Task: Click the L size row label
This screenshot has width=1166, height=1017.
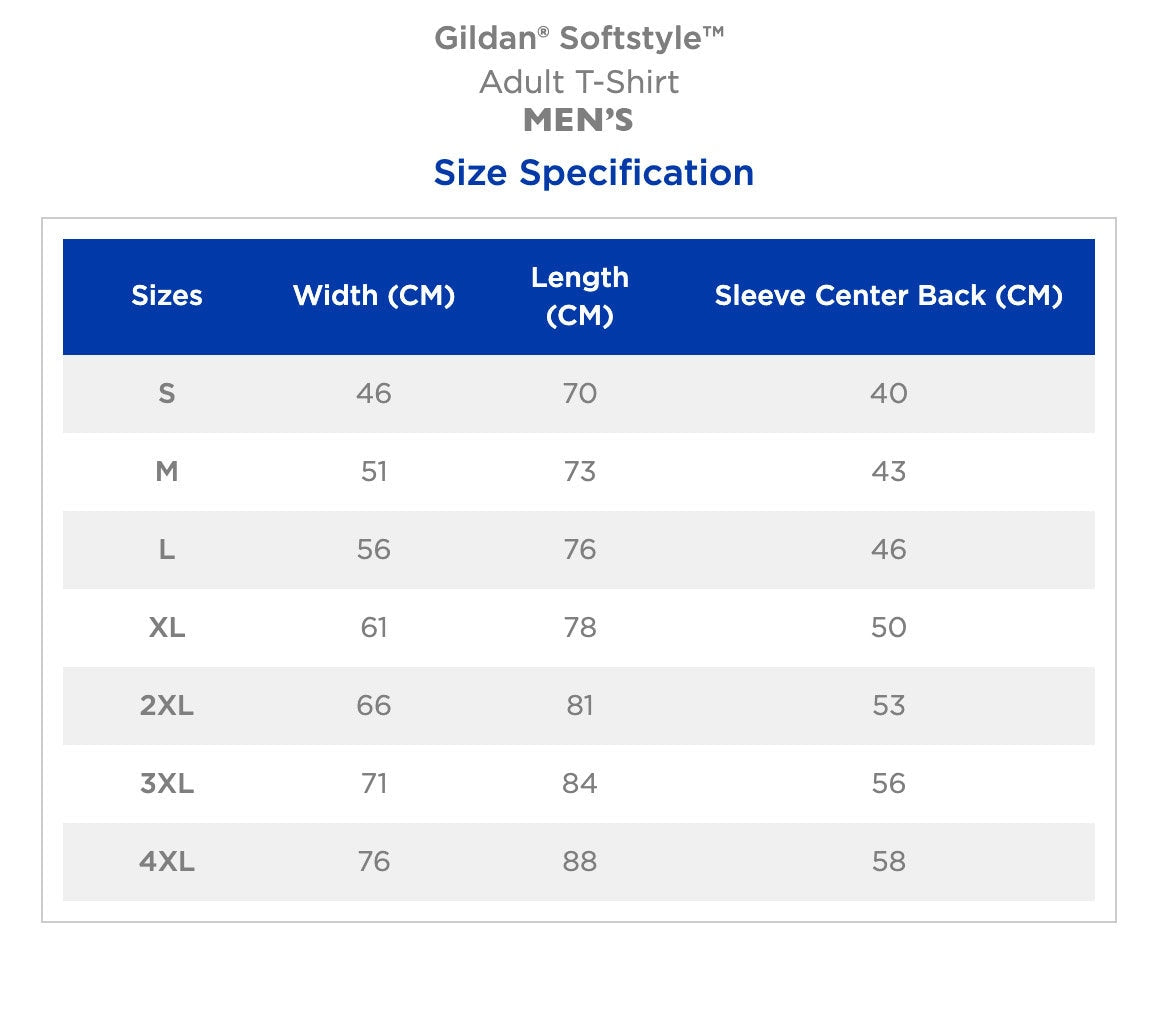Action: point(167,550)
